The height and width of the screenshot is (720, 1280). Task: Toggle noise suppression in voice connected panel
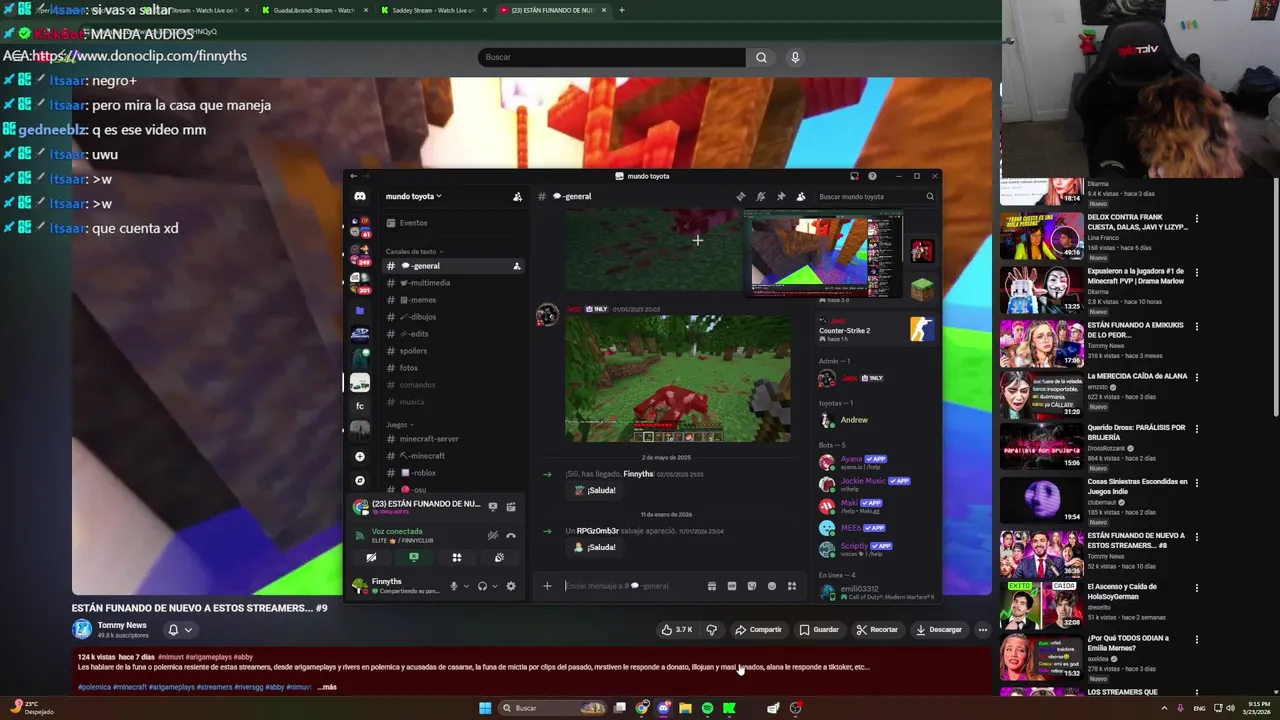pos(492,535)
